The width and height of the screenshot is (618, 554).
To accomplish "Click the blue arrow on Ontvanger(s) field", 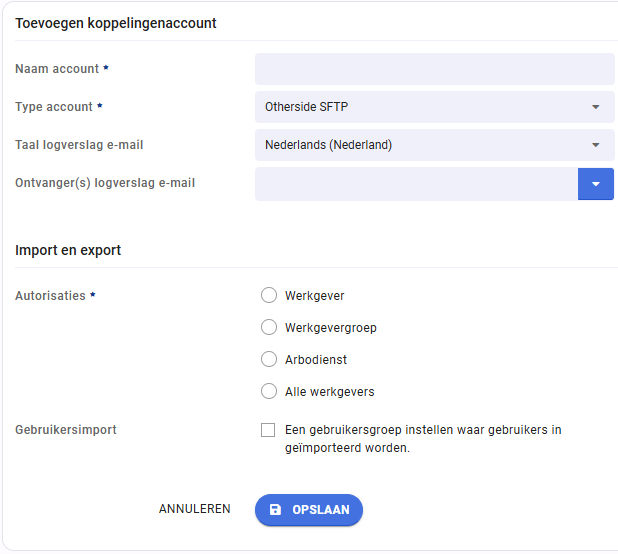I will click(596, 184).
